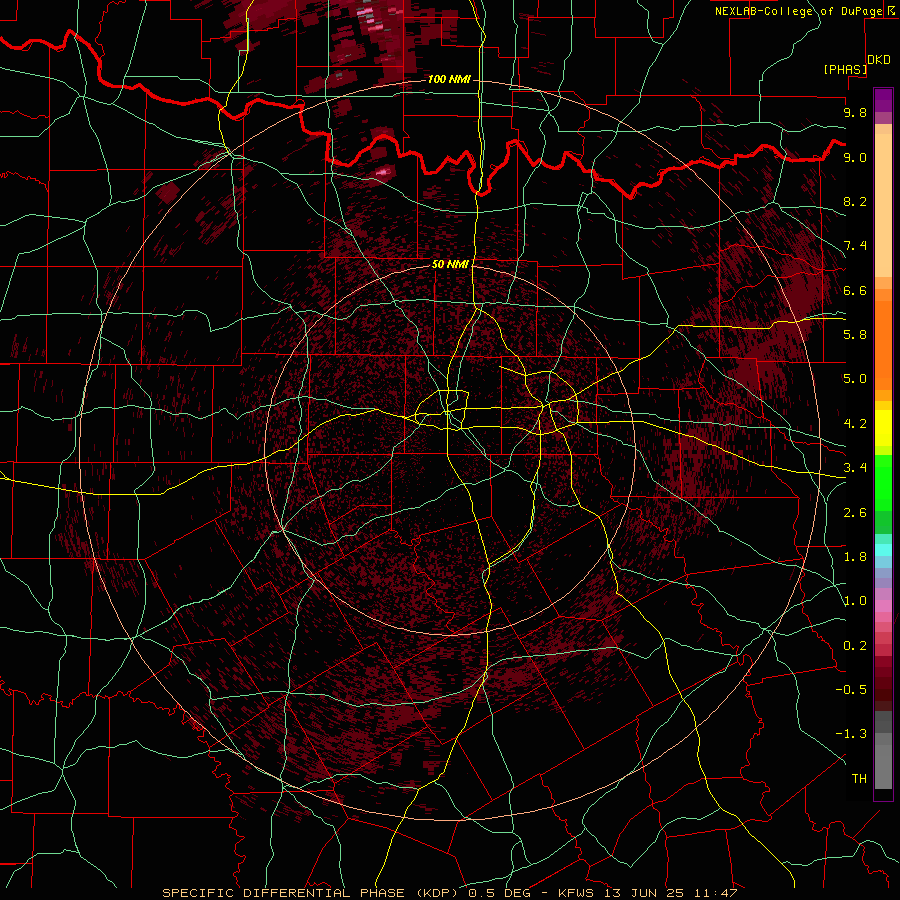Screen dimensions: 900x900
Task: Click the 1.8 value on the color scale
Action: (855, 557)
